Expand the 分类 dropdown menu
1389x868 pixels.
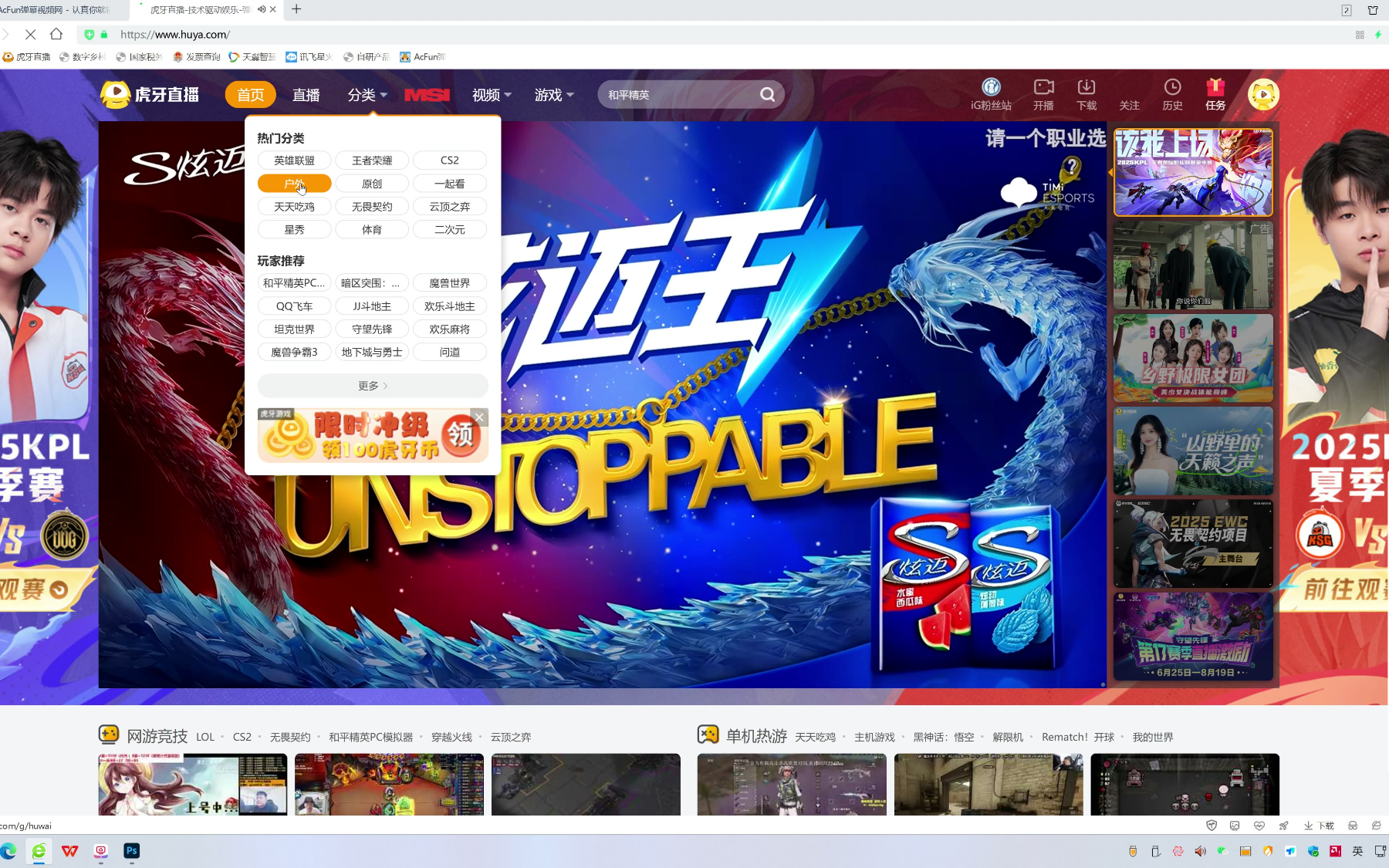pos(367,95)
